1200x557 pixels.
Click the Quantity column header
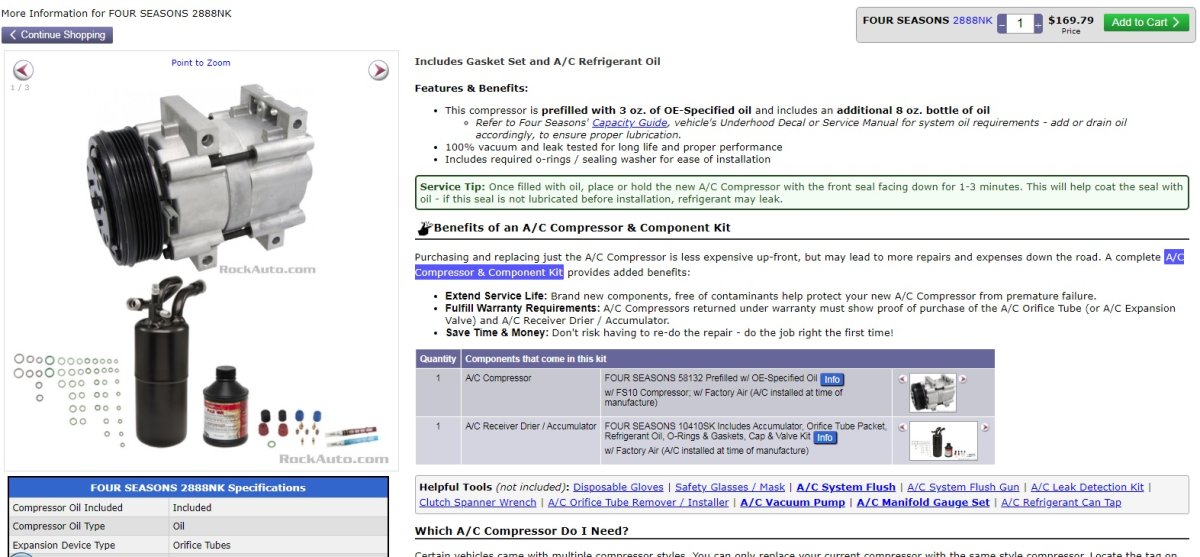(438, 359)
